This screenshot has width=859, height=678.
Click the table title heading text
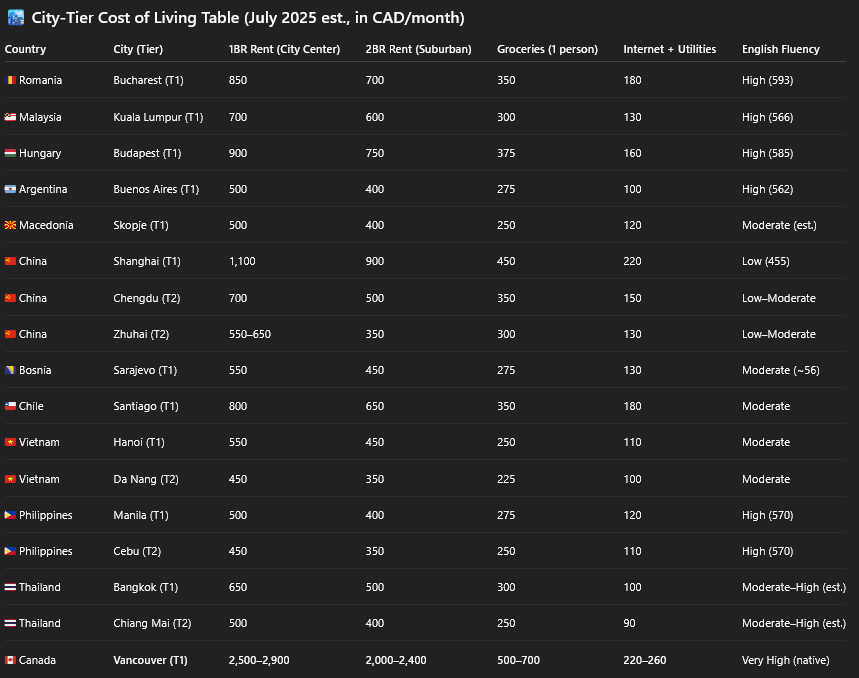pos(248,18)
